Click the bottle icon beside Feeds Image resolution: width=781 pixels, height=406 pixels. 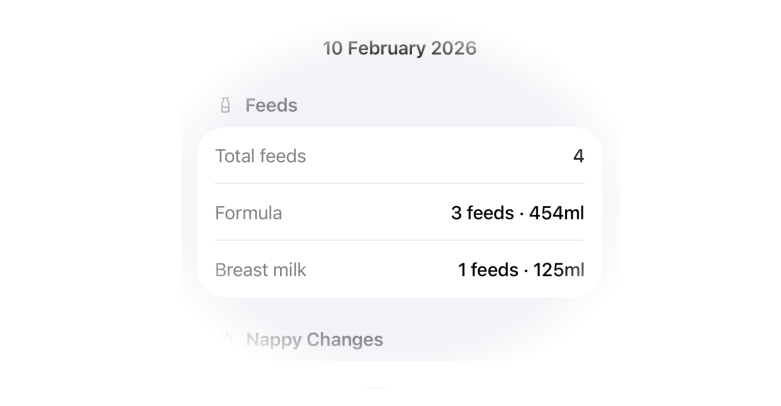pyautogui.click(x=225, y=105)
